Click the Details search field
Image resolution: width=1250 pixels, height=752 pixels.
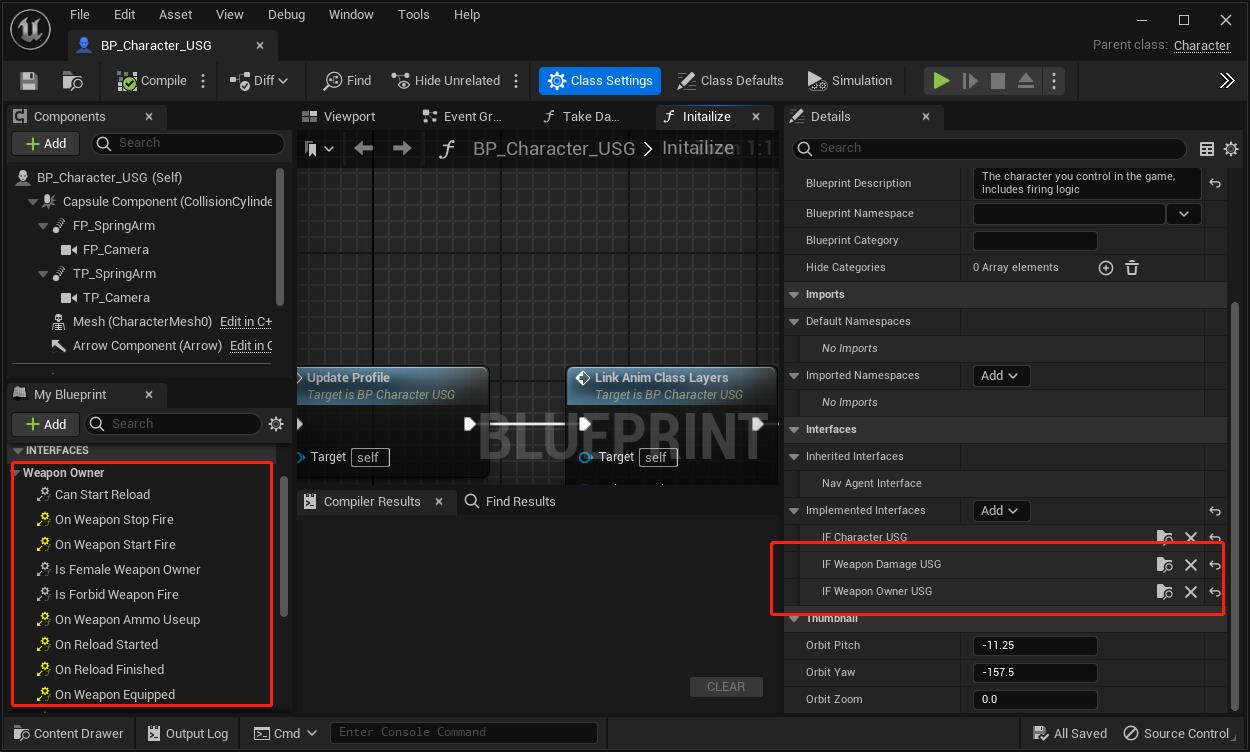tap(990, 148)
